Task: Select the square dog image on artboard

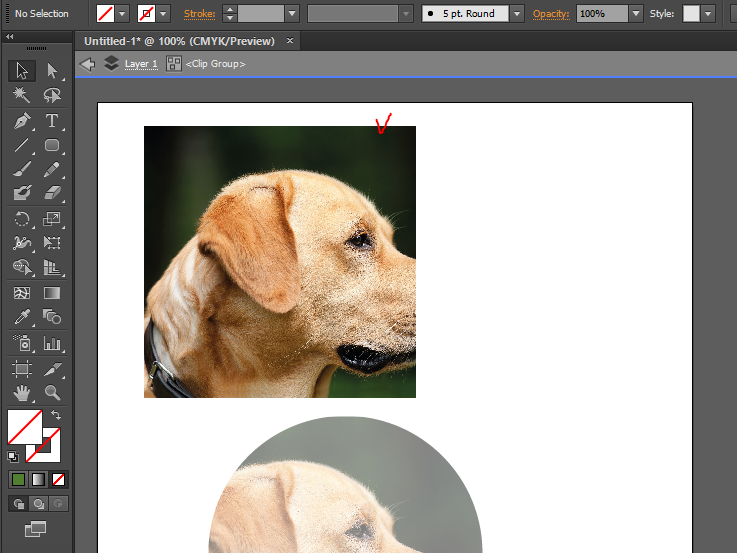Action: tap(280, 262)
